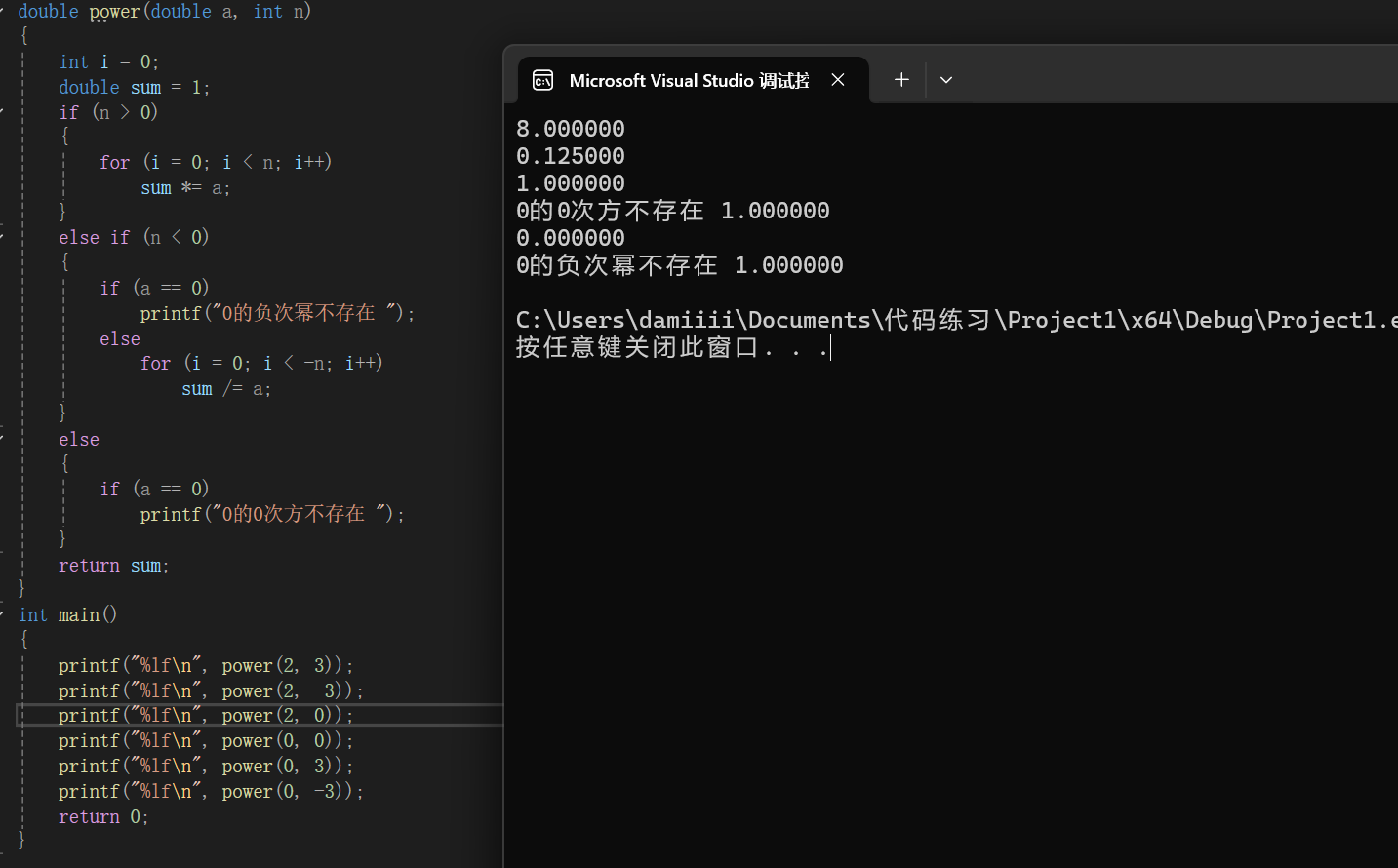Click the 'for (i = 0; i < -n; i++)' loop line
This screenshot has width=1398, height=868.
261,364
